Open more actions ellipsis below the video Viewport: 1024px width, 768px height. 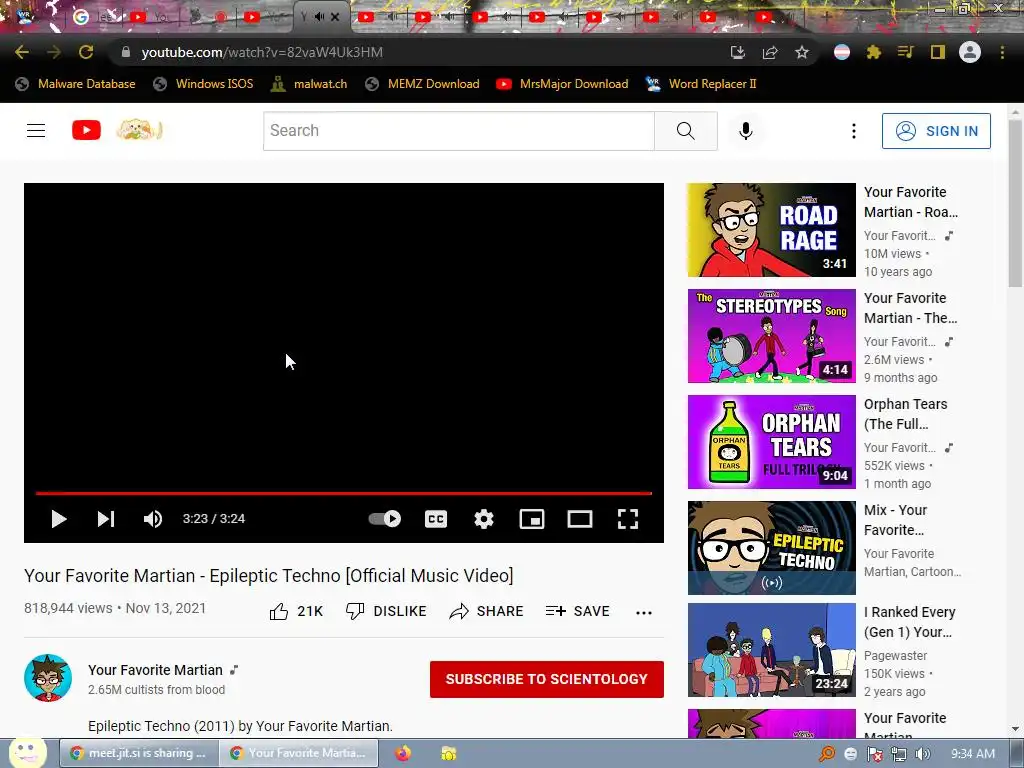click(x=644, y=613)
